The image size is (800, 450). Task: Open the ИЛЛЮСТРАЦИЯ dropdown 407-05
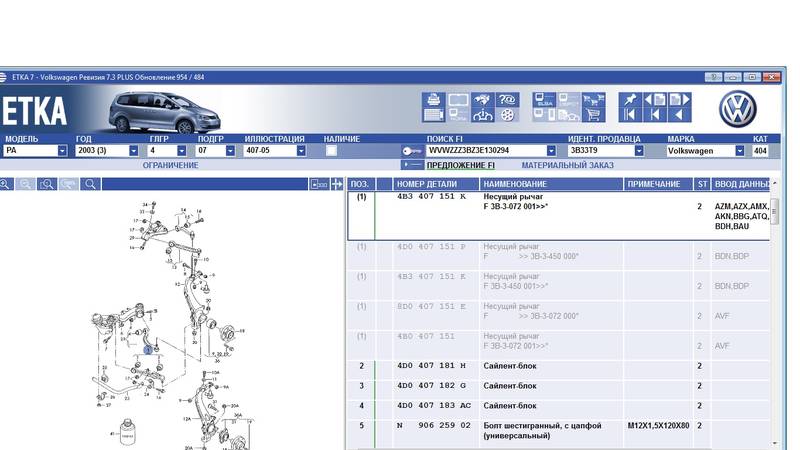coord(276,151)
